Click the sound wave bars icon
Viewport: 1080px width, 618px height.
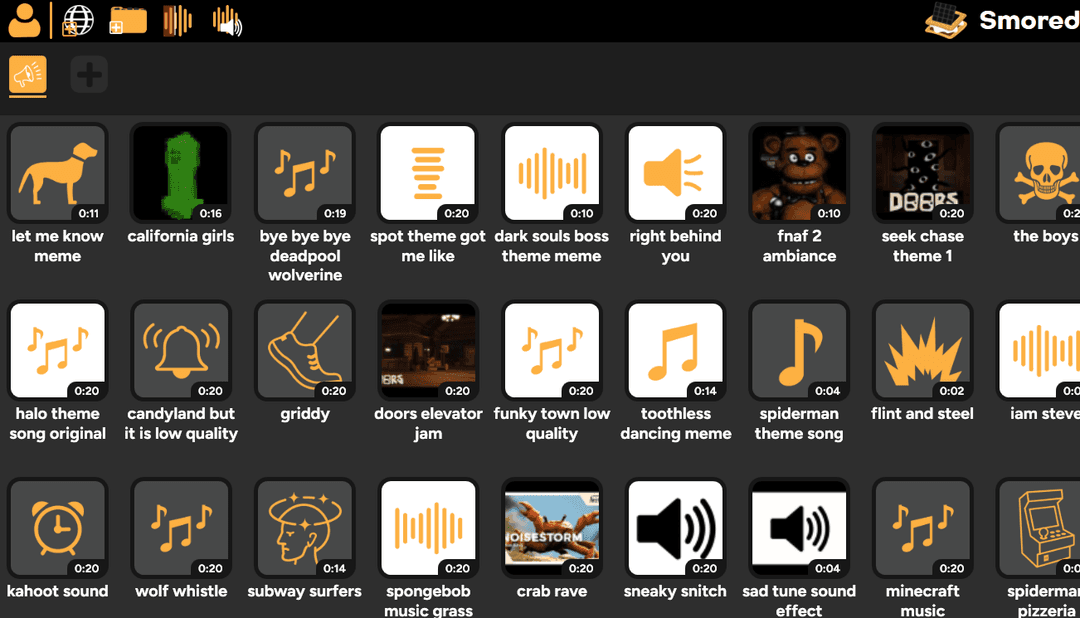pyautogui.click(x=177, y=20)
